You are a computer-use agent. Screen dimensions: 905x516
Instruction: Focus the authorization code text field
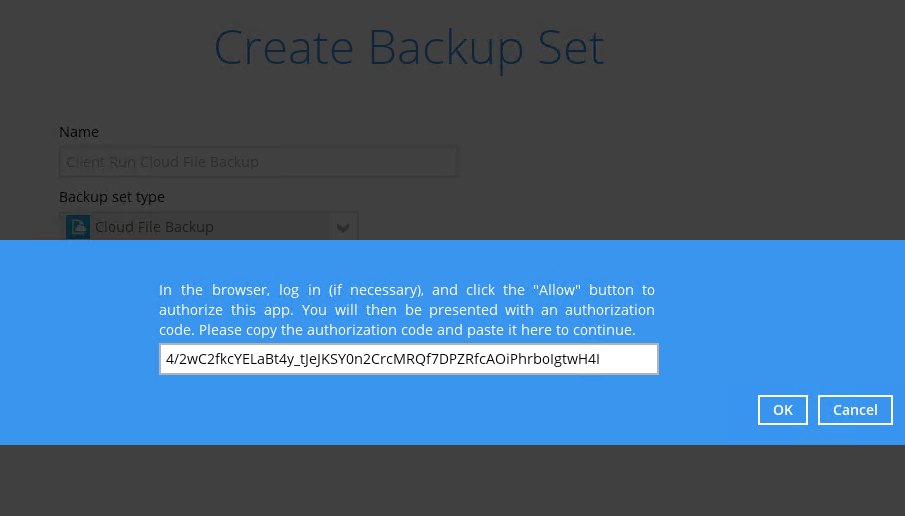coord(409,359)
